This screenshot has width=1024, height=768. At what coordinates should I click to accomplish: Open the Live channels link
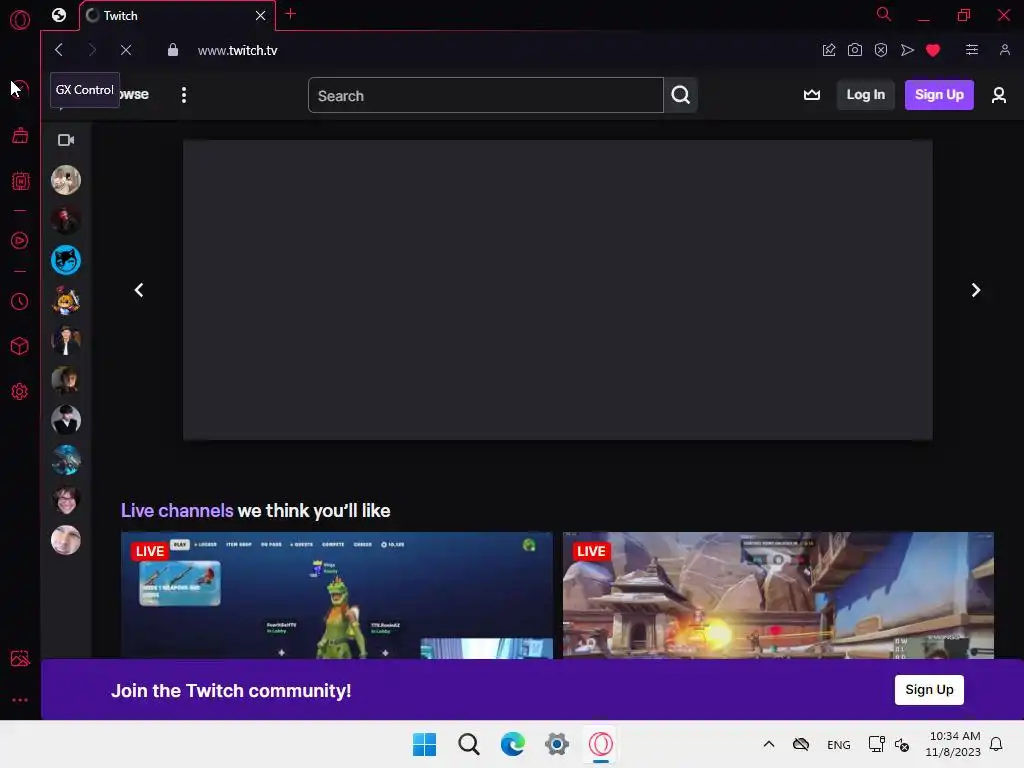tap(177, 511)
